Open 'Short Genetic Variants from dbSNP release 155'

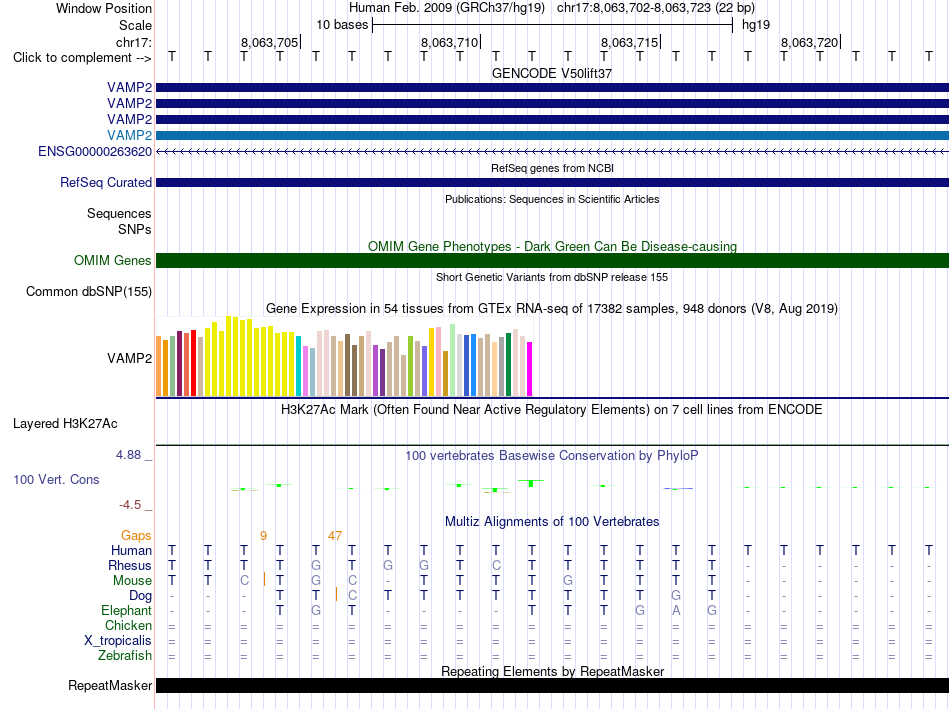[552, 278]
